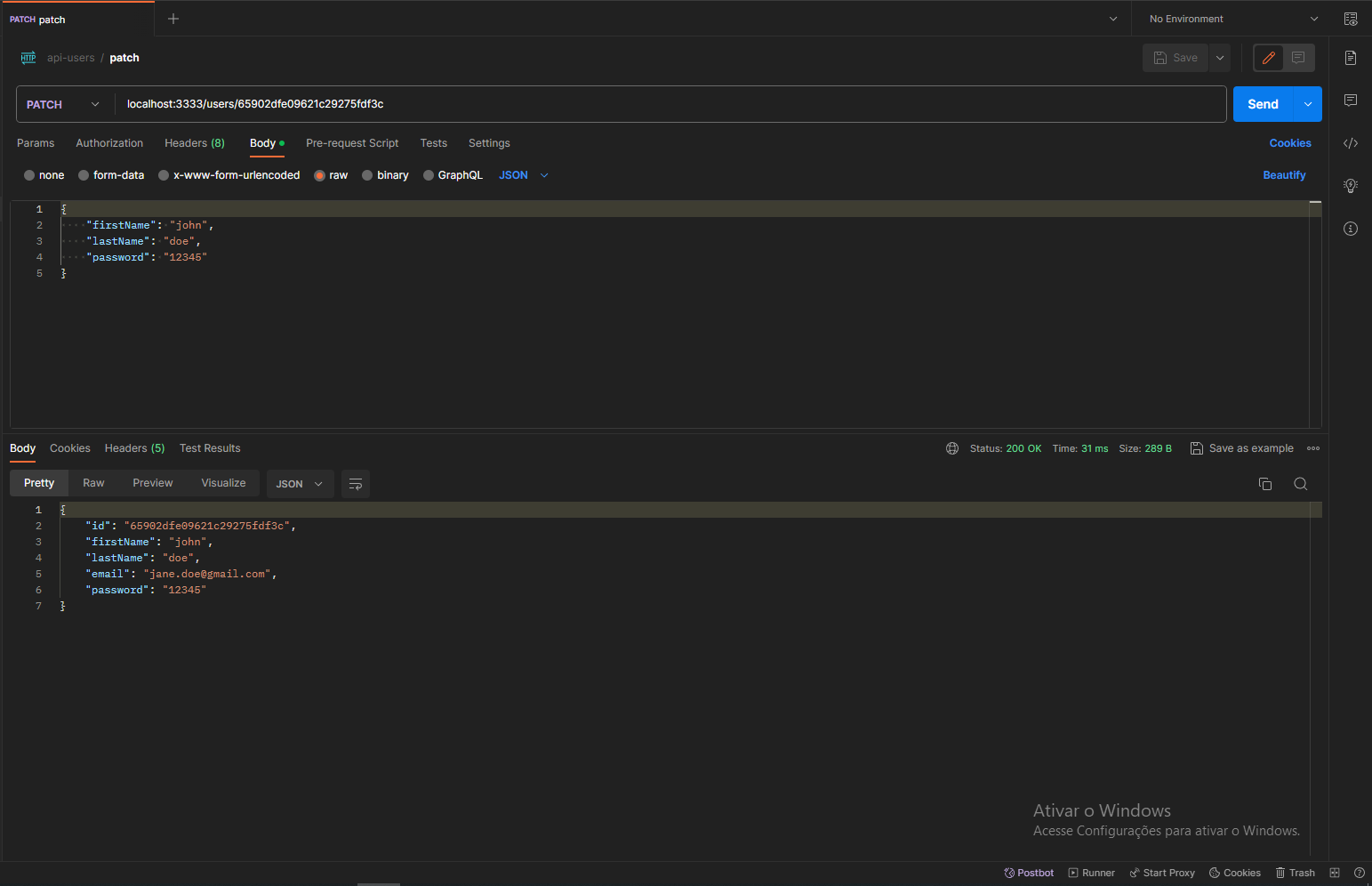Select the form-data body type

[111, 175]
